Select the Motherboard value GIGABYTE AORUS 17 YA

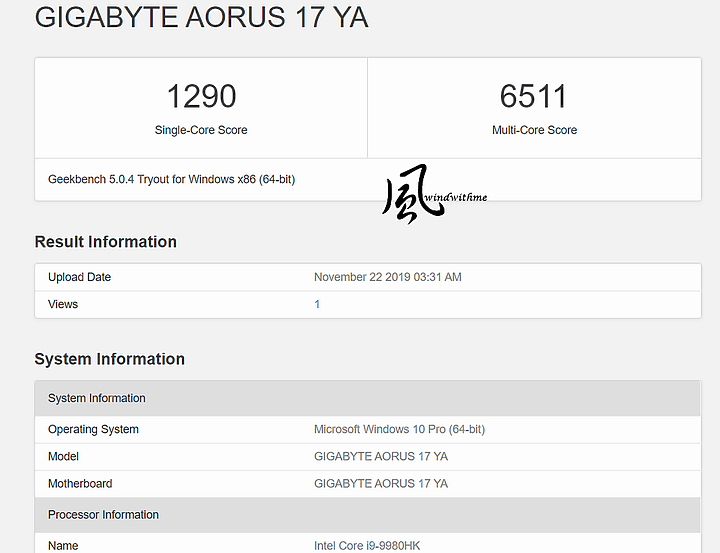(x=381, y=483)
